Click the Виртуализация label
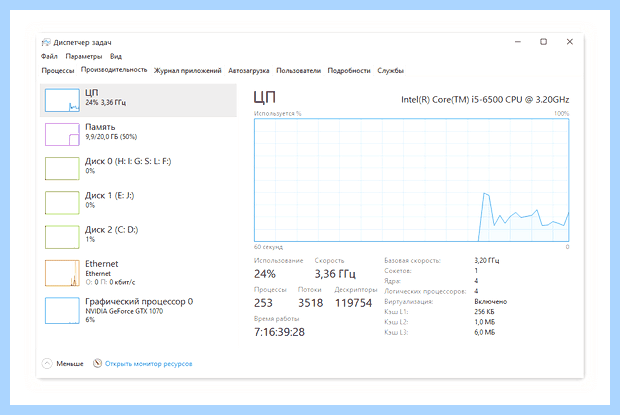Viewport: 620px width, 415px height. [408, 302]
